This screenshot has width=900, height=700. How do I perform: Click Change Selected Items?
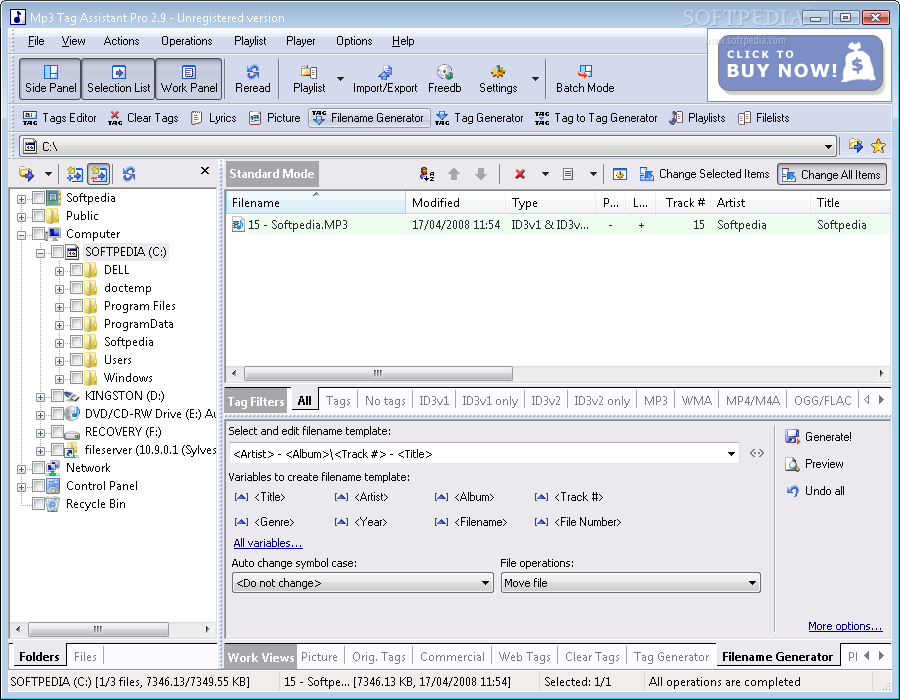coord(704,174)
